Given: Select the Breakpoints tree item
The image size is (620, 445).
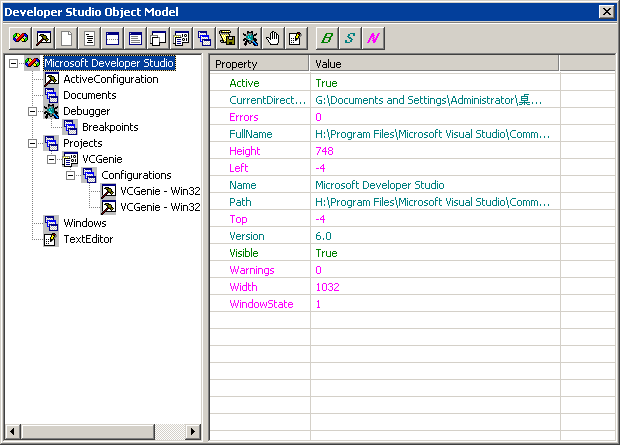Looking at the screenshot, I should (x=110, y=127).
